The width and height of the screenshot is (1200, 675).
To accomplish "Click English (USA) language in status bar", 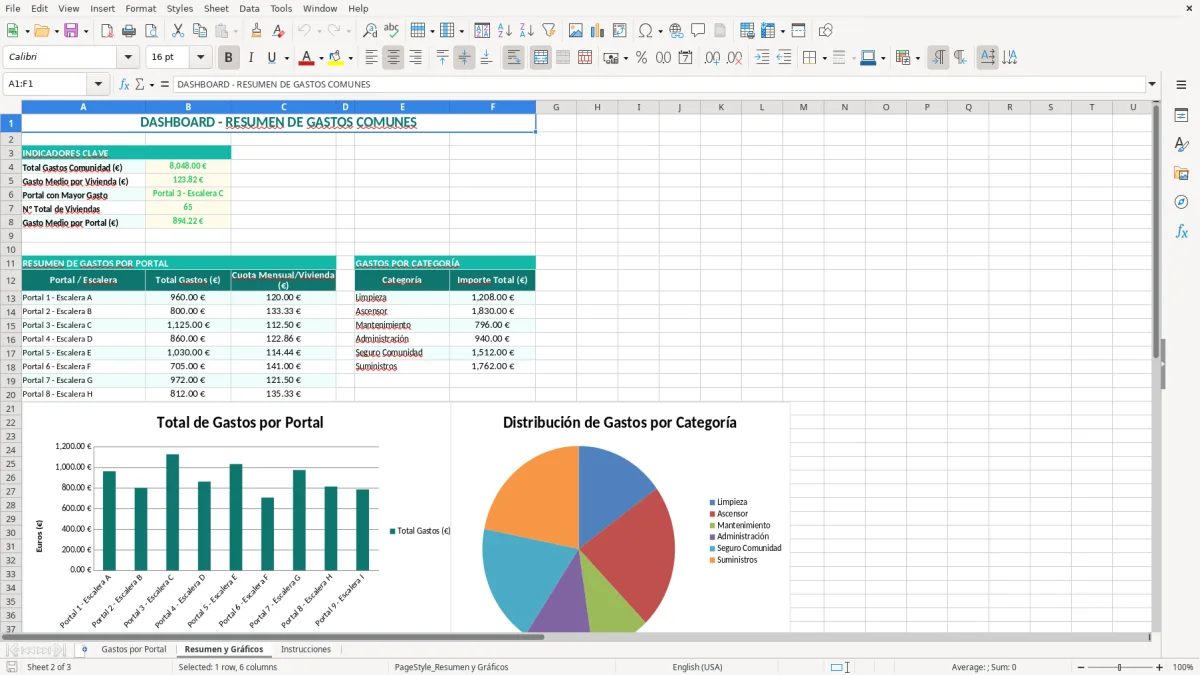I will pyautogui.click(x=697, y=667).
